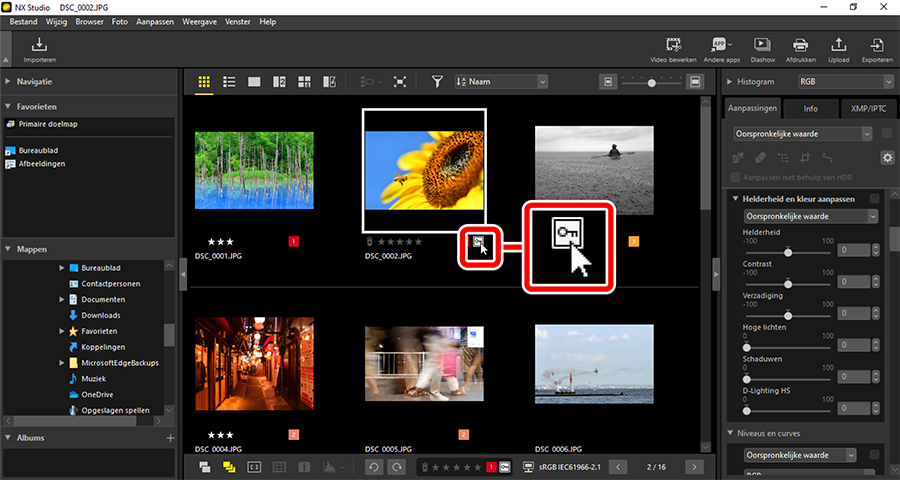The width and height of the screenshot is (900, 480).
Task: Expand the Navigatie panel
Action: tap(8, 82)
